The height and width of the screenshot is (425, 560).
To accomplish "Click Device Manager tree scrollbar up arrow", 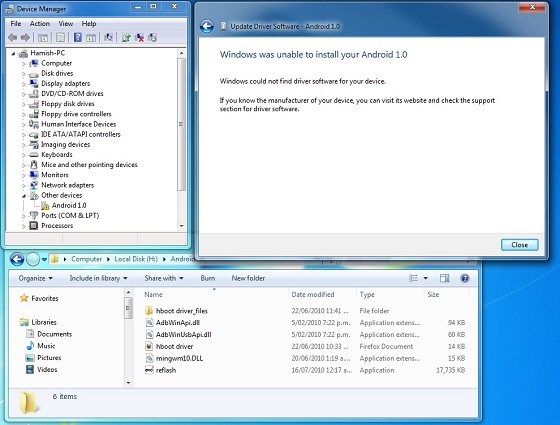I will point(181,53).
